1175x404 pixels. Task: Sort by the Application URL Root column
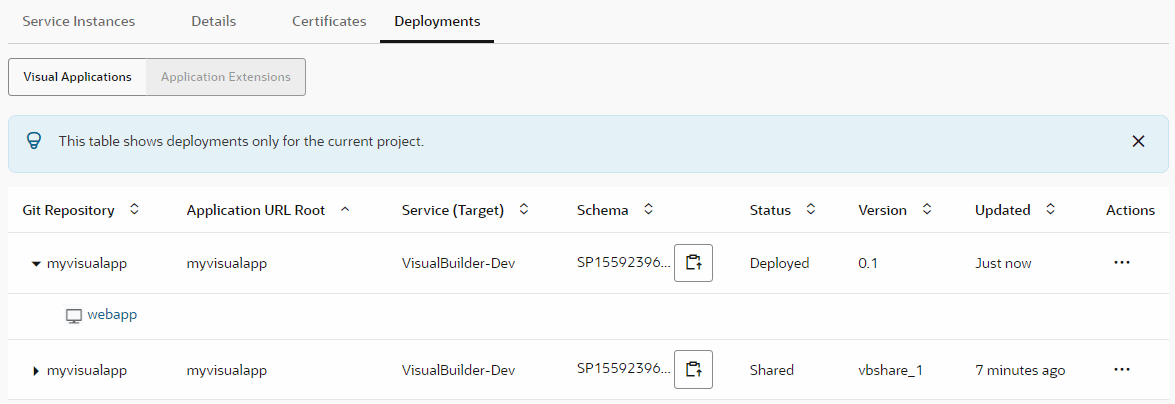(345, 210)
